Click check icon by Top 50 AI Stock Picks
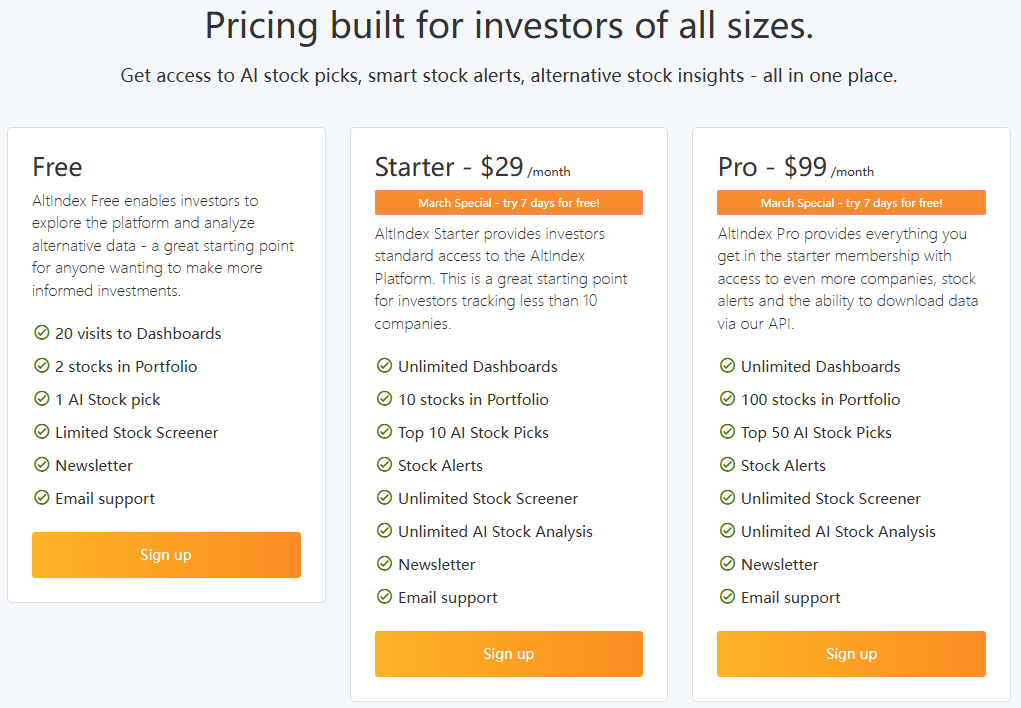Viewport: 1021px width, 708px height. pos(728,432)
